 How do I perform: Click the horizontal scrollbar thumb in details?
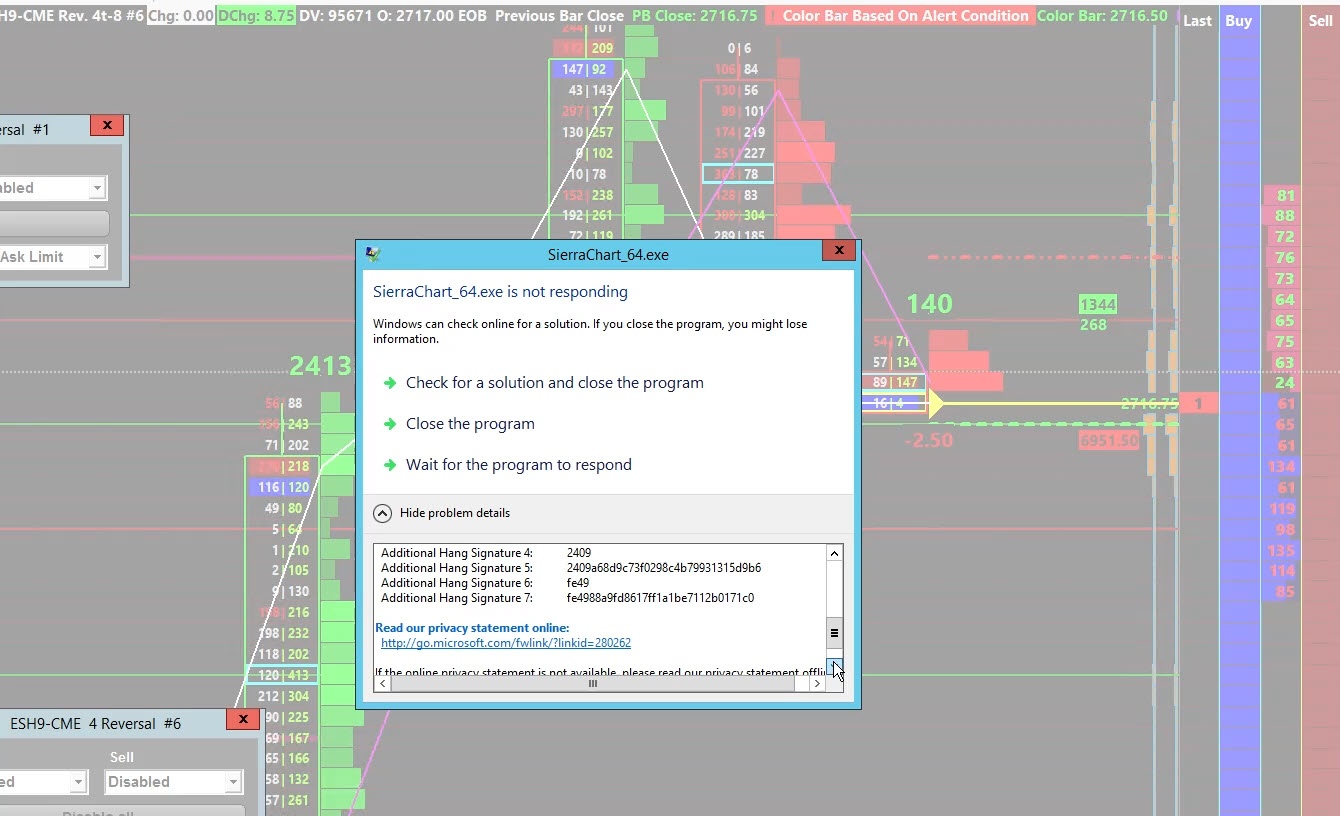(x=592, y=684)
